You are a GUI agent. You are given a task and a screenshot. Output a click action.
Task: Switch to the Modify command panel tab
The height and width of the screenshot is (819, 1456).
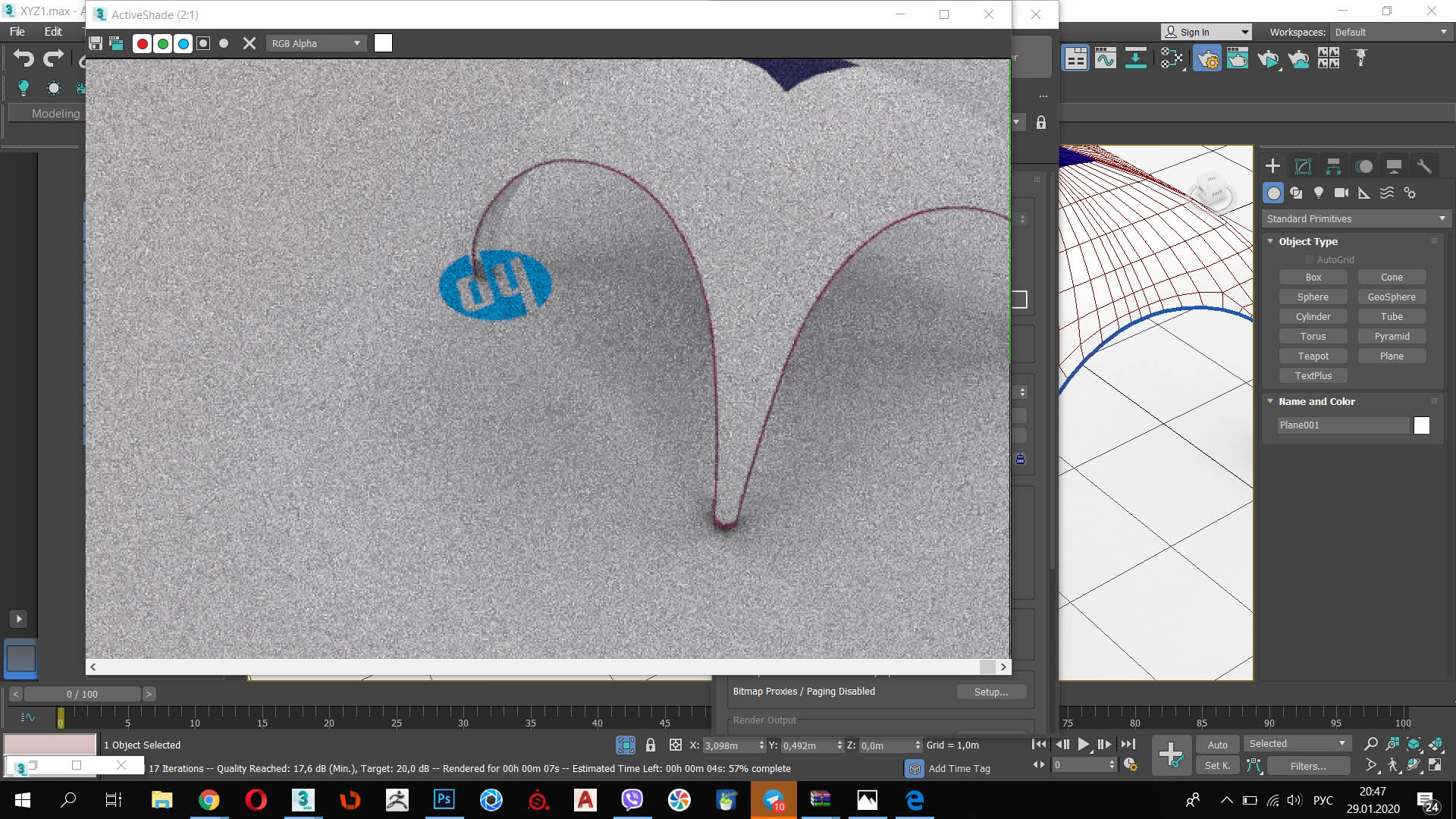(1303, 166)
